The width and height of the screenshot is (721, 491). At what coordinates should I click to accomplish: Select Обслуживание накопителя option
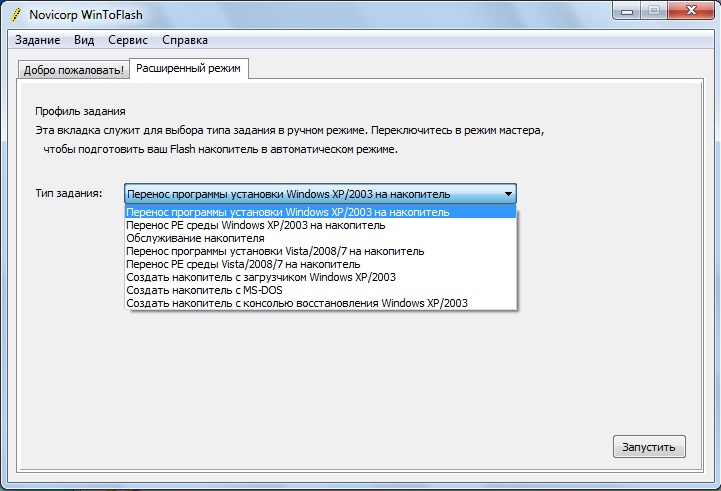pyautogui.click(x=320, y=238)
